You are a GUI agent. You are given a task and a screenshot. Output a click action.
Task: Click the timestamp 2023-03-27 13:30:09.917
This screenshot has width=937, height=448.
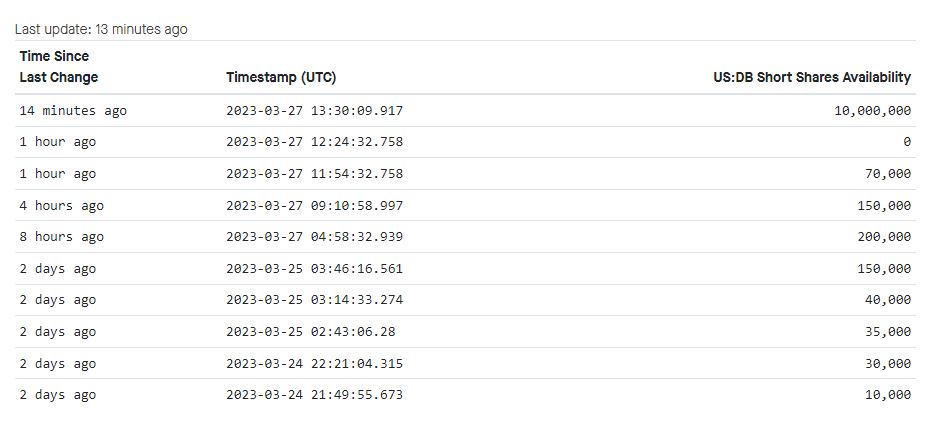tap(314, 111)
